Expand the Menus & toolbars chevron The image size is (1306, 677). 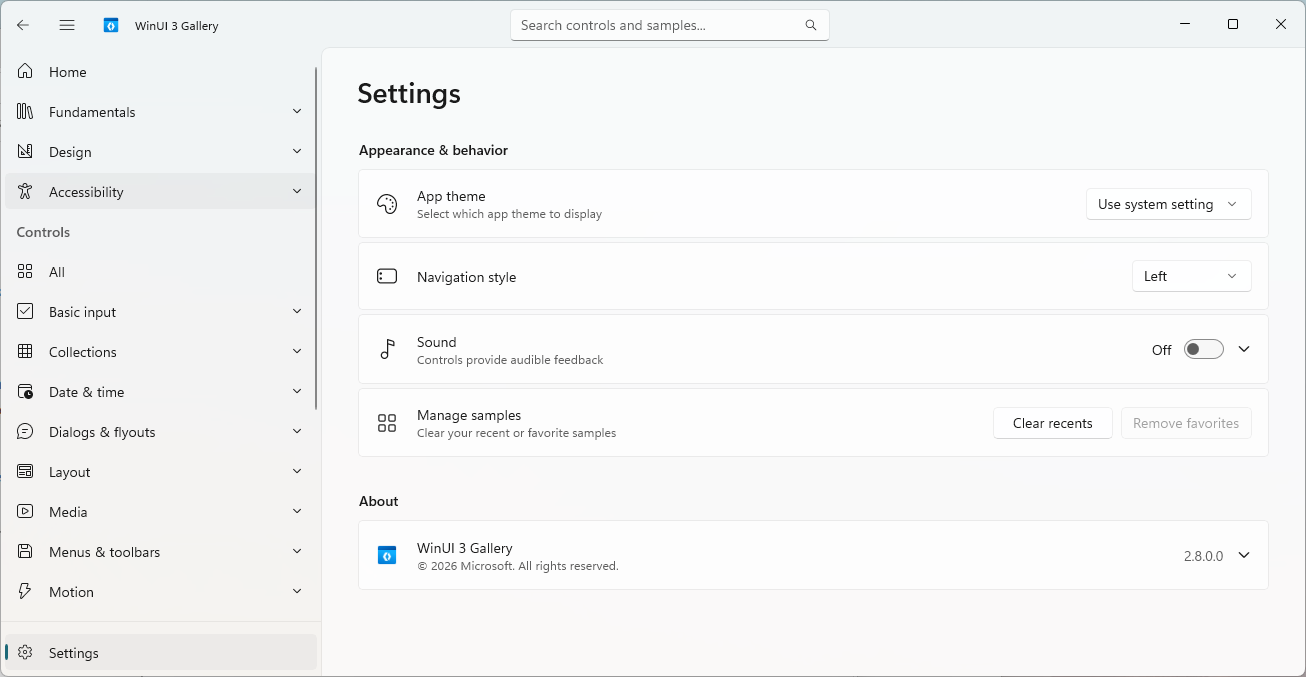point(297,551)
